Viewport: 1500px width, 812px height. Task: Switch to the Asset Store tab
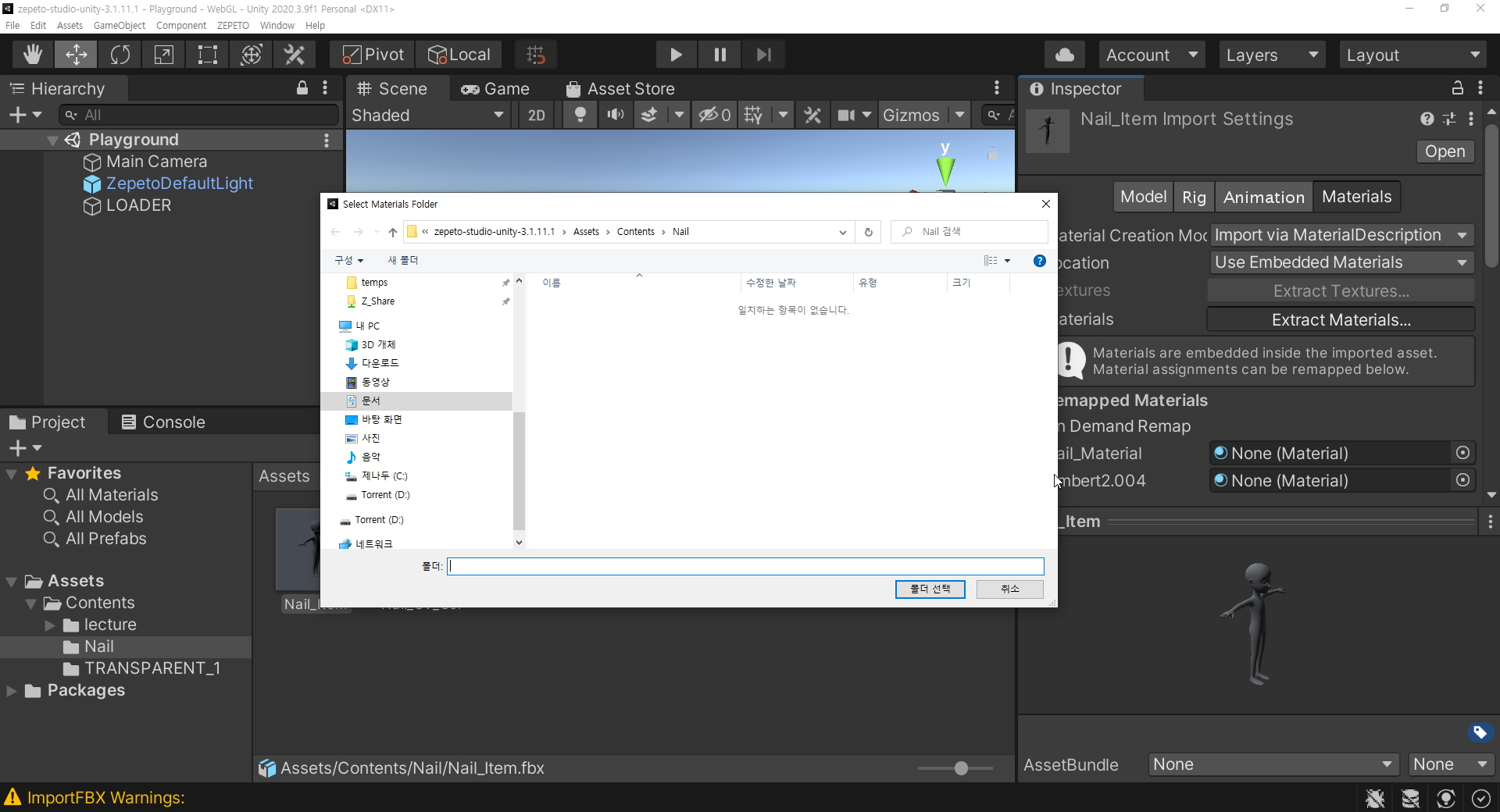[x=620, y=89]
